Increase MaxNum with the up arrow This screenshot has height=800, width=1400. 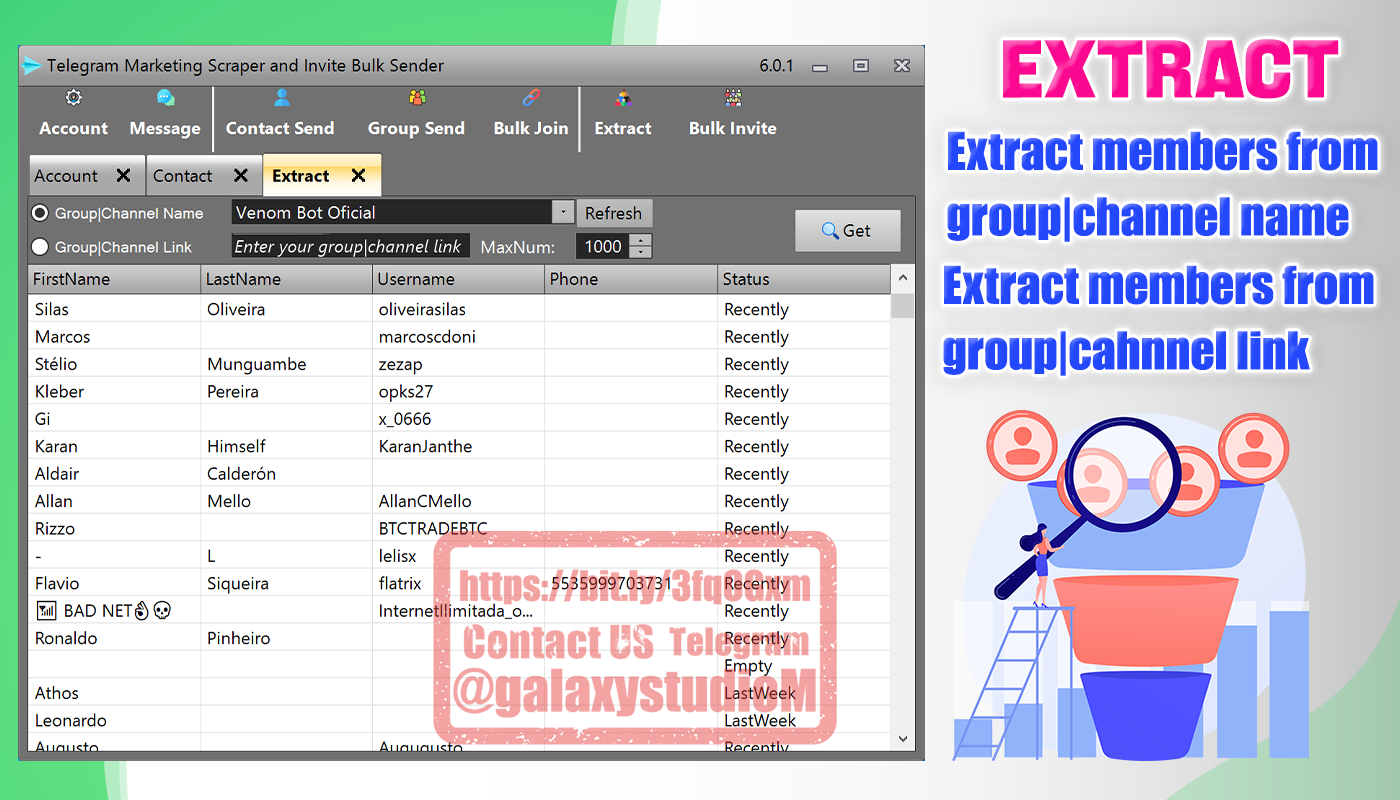(641, 240)
